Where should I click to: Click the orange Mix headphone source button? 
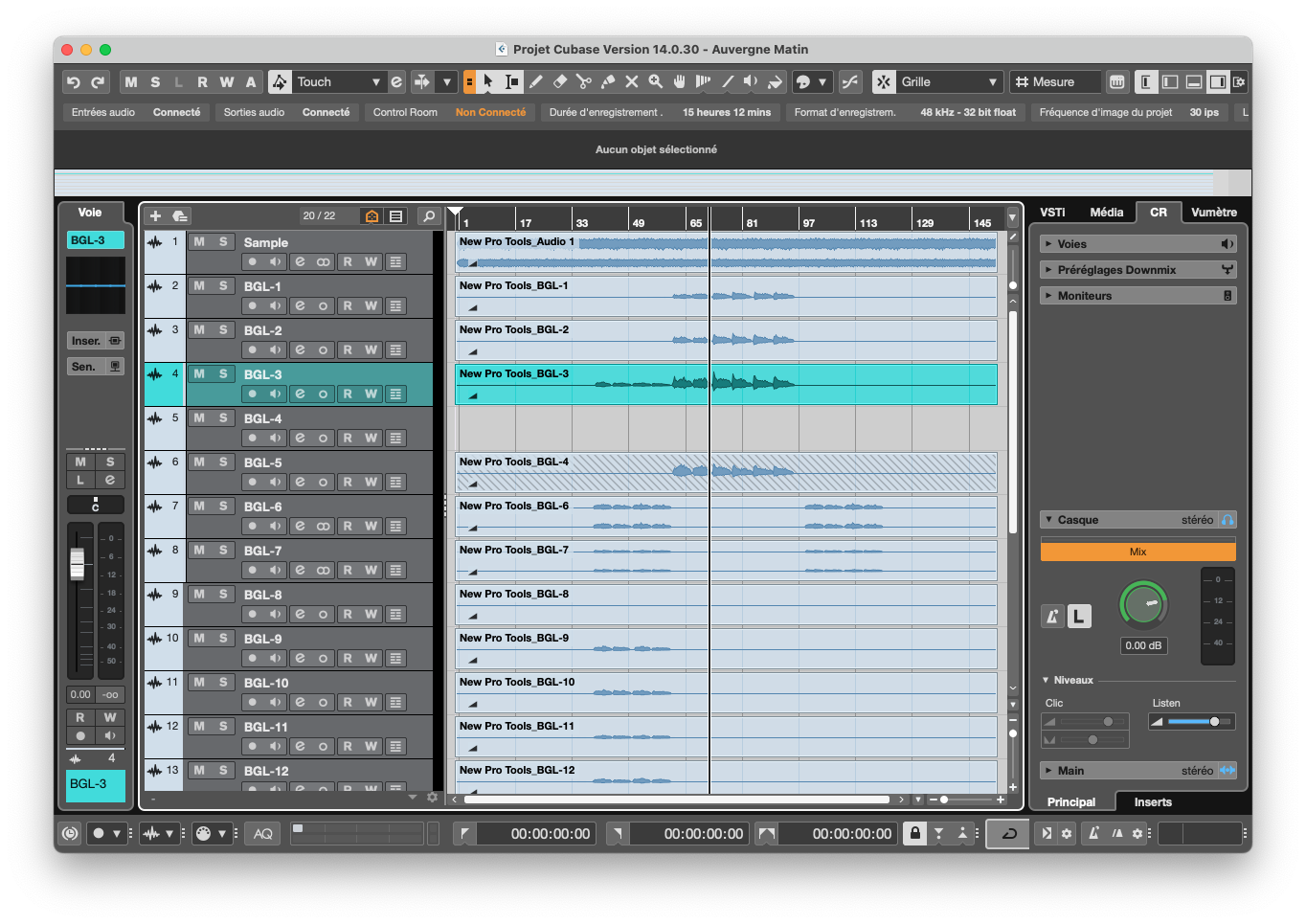pyautogui.click(x=1137, y=551)
